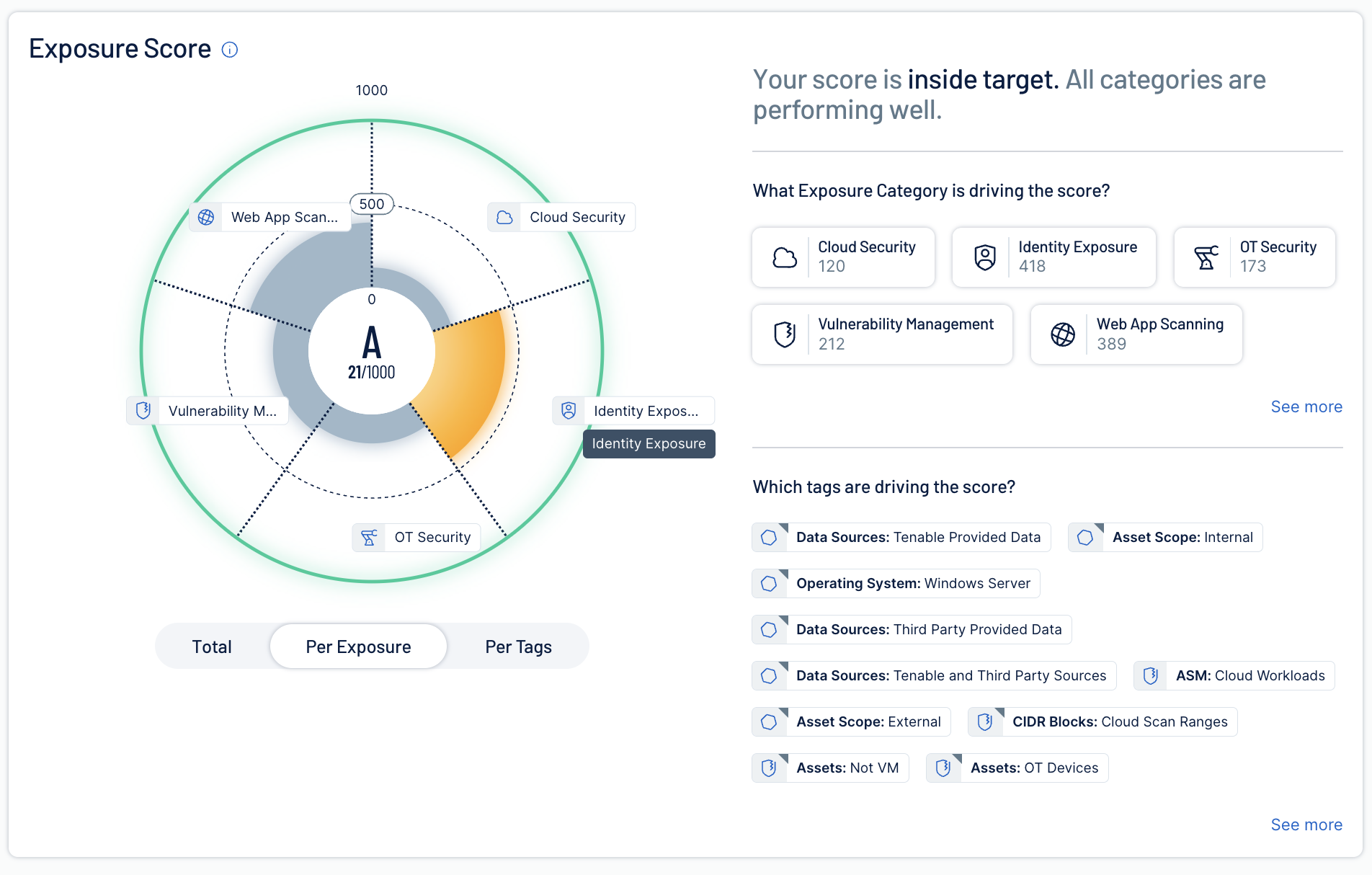Select the Per Exposure view option

[358, 647]
